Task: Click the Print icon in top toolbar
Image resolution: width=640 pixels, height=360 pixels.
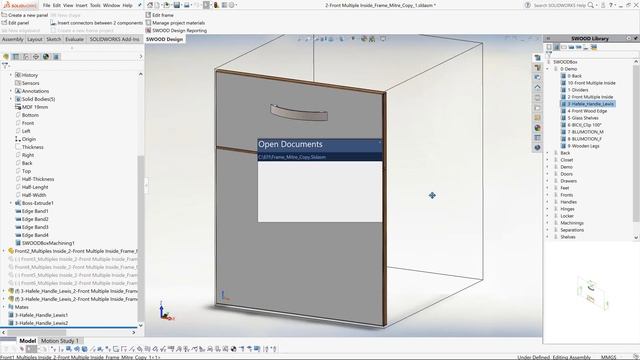Action: pyautogui.click(x=187, y=5)
